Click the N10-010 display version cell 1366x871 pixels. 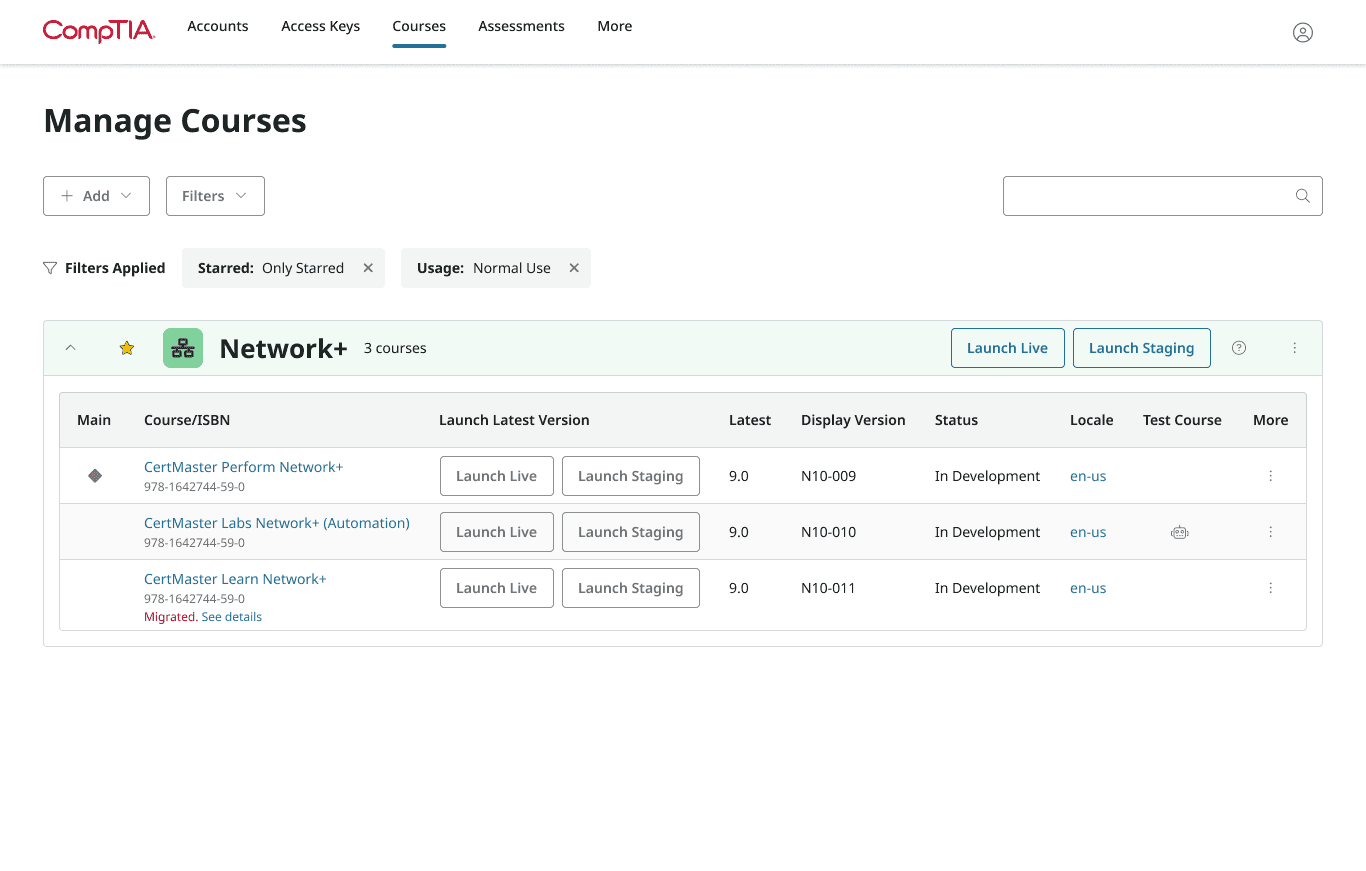[828, 532]
